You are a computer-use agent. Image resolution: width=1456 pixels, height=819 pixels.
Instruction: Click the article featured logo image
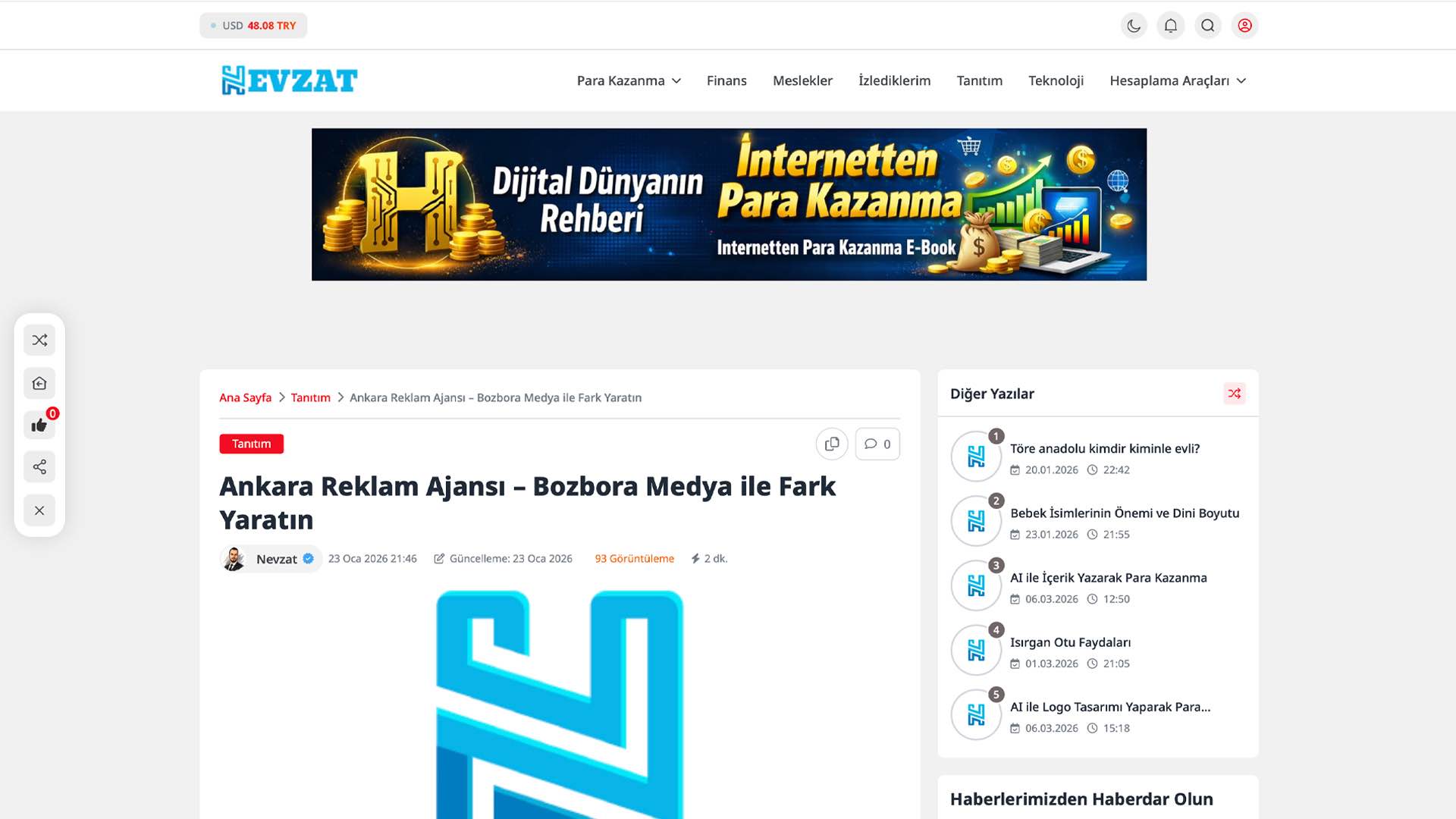560,704
